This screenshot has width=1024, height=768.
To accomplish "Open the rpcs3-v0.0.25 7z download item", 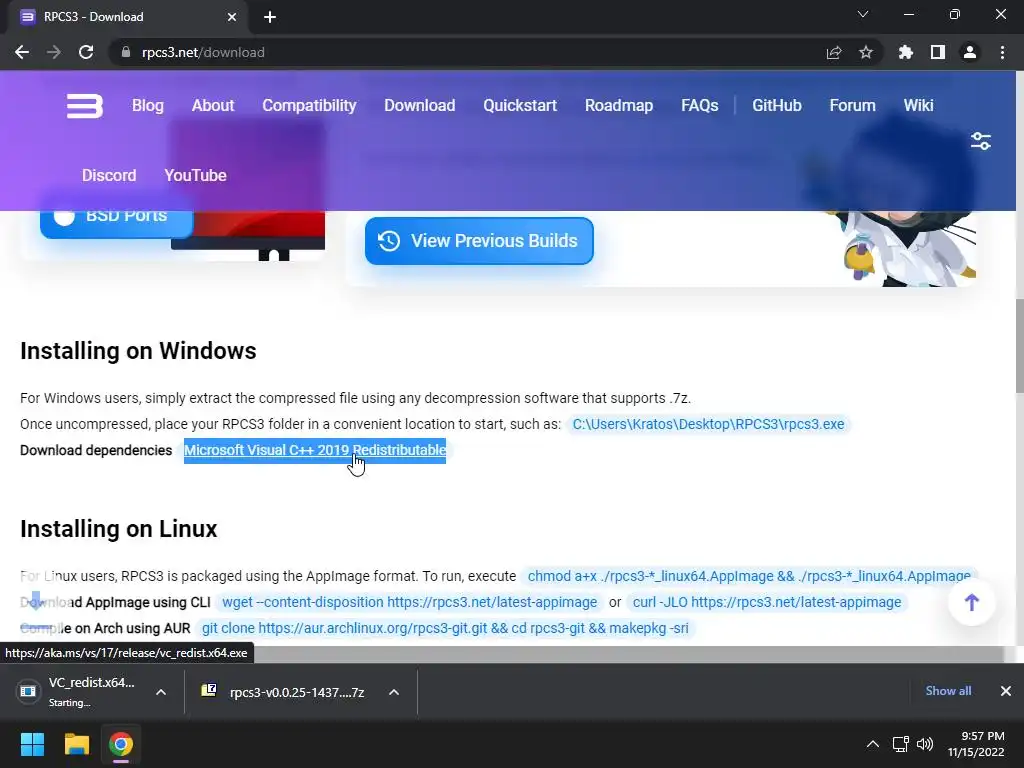I will 287,692.
